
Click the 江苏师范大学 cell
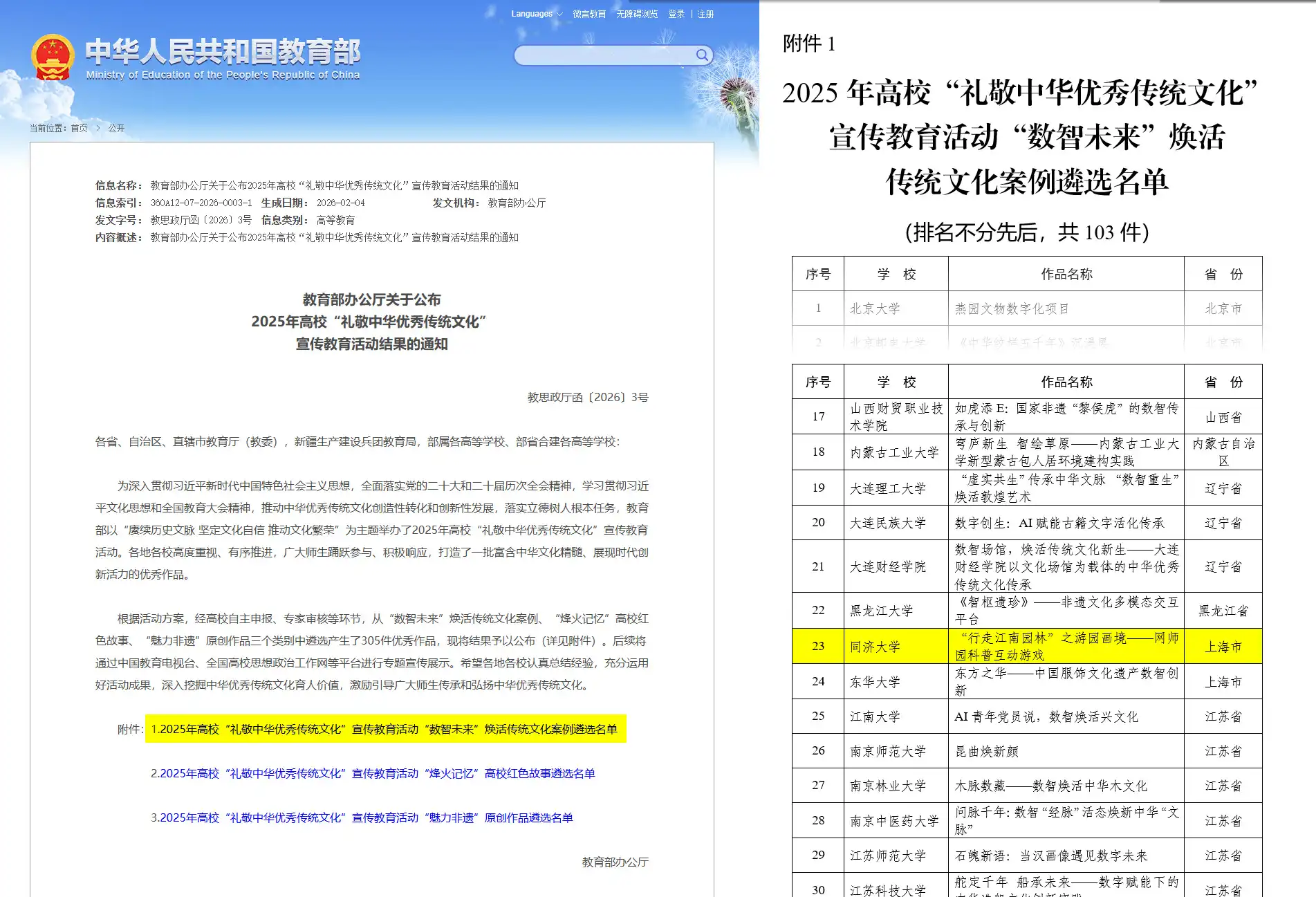896,856
